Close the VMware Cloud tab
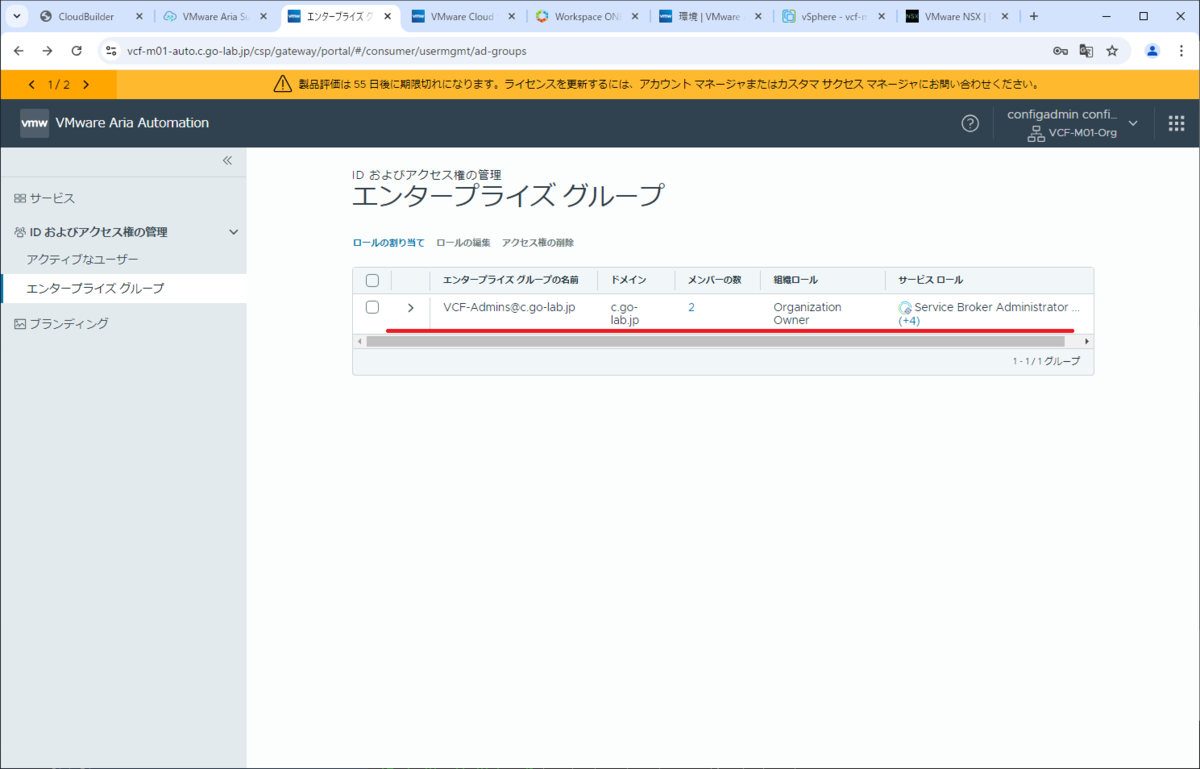The height and width of the screenshot is (769, 1200). 512,17
